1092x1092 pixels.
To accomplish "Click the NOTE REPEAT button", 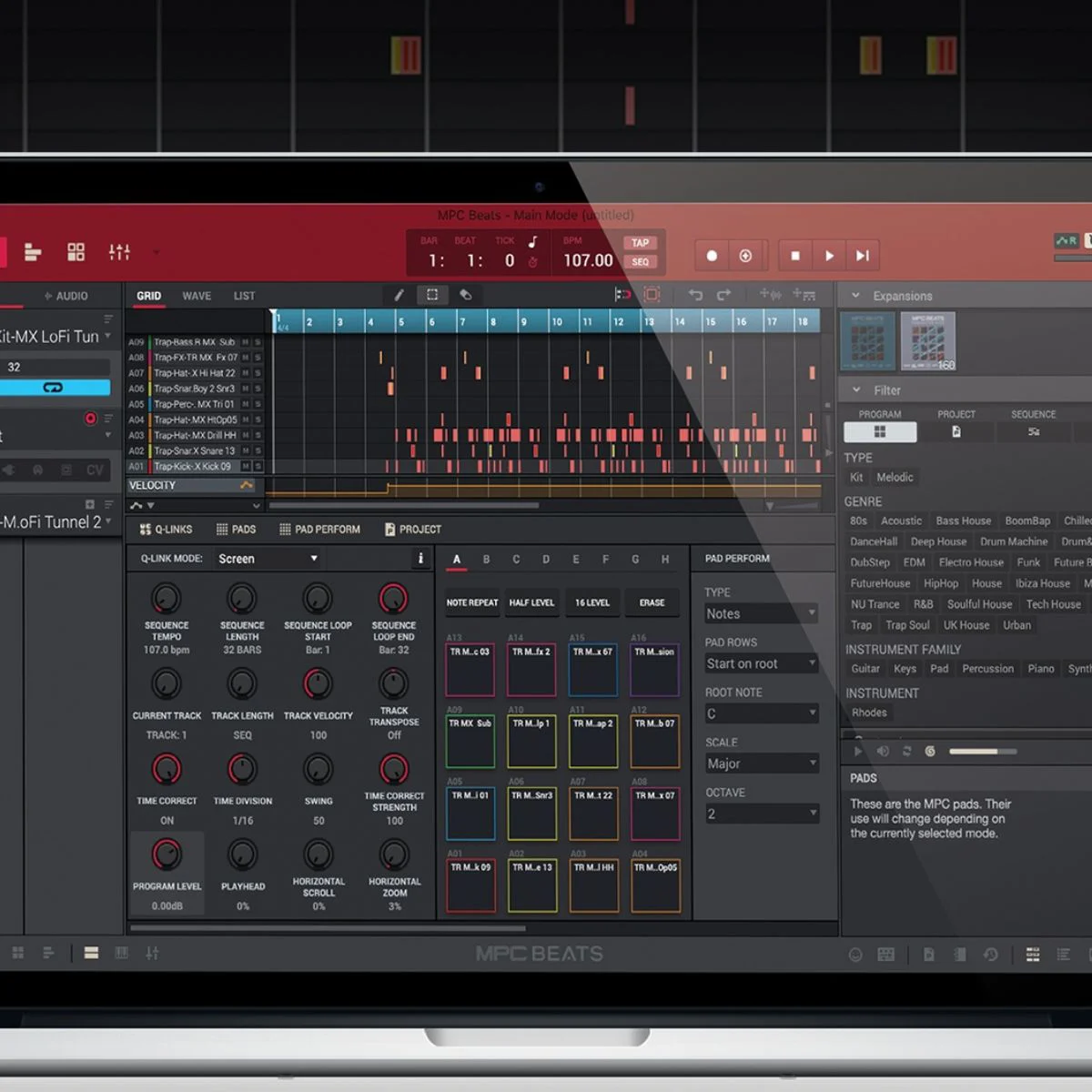I will [472, 602].
